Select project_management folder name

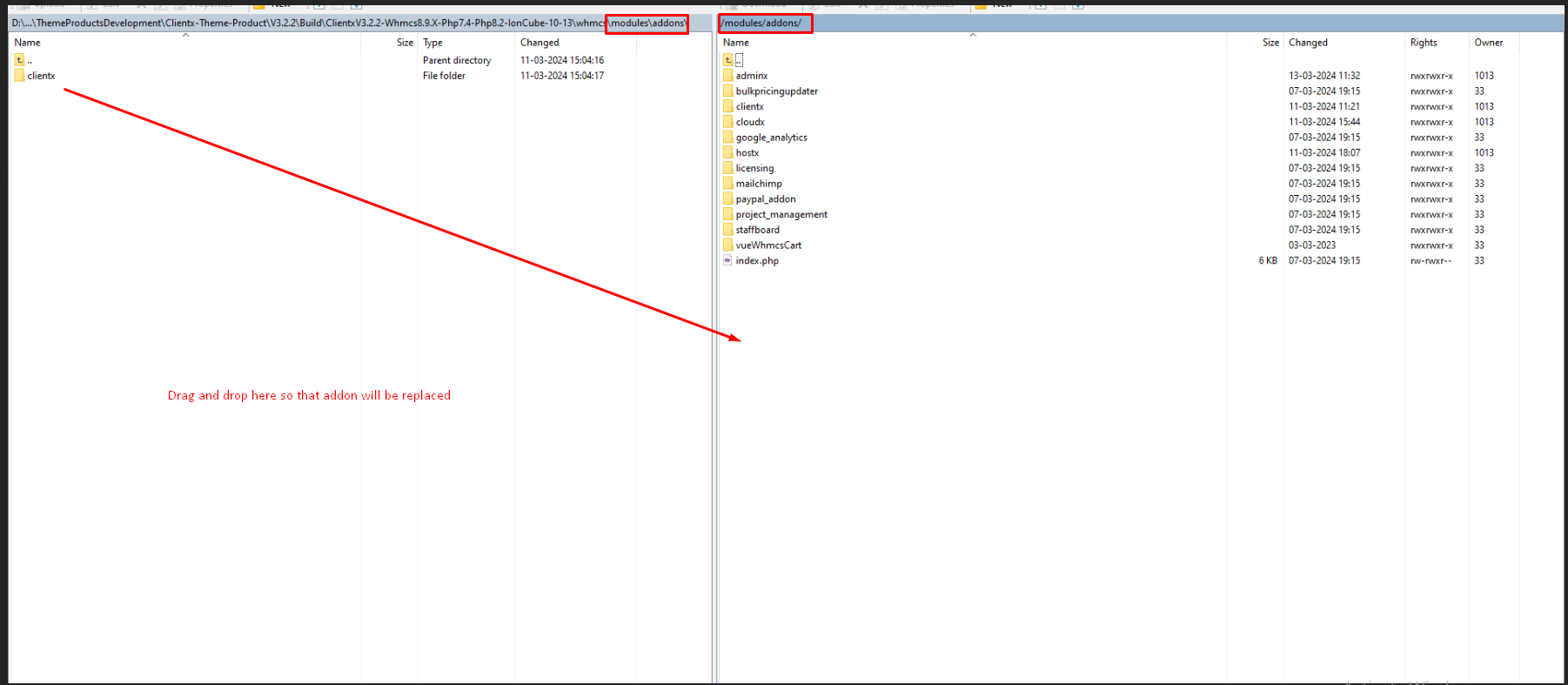click(781, 215)
